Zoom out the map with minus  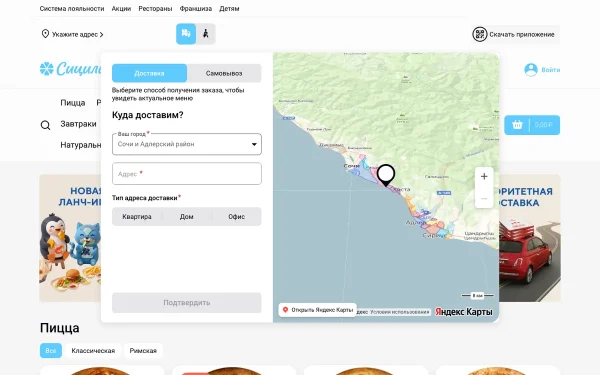click(484, 198)
